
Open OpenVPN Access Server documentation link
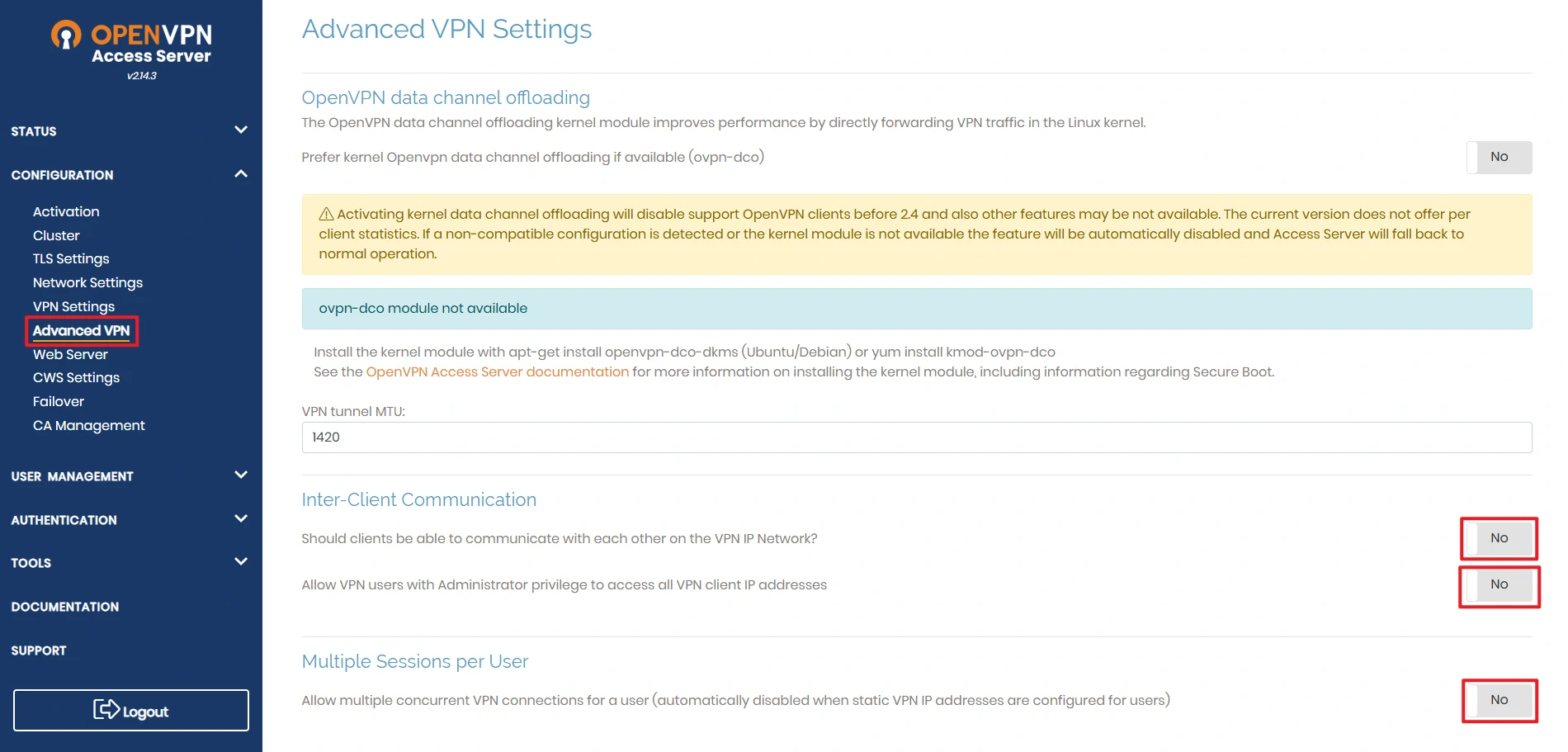[x=497, y=372]
